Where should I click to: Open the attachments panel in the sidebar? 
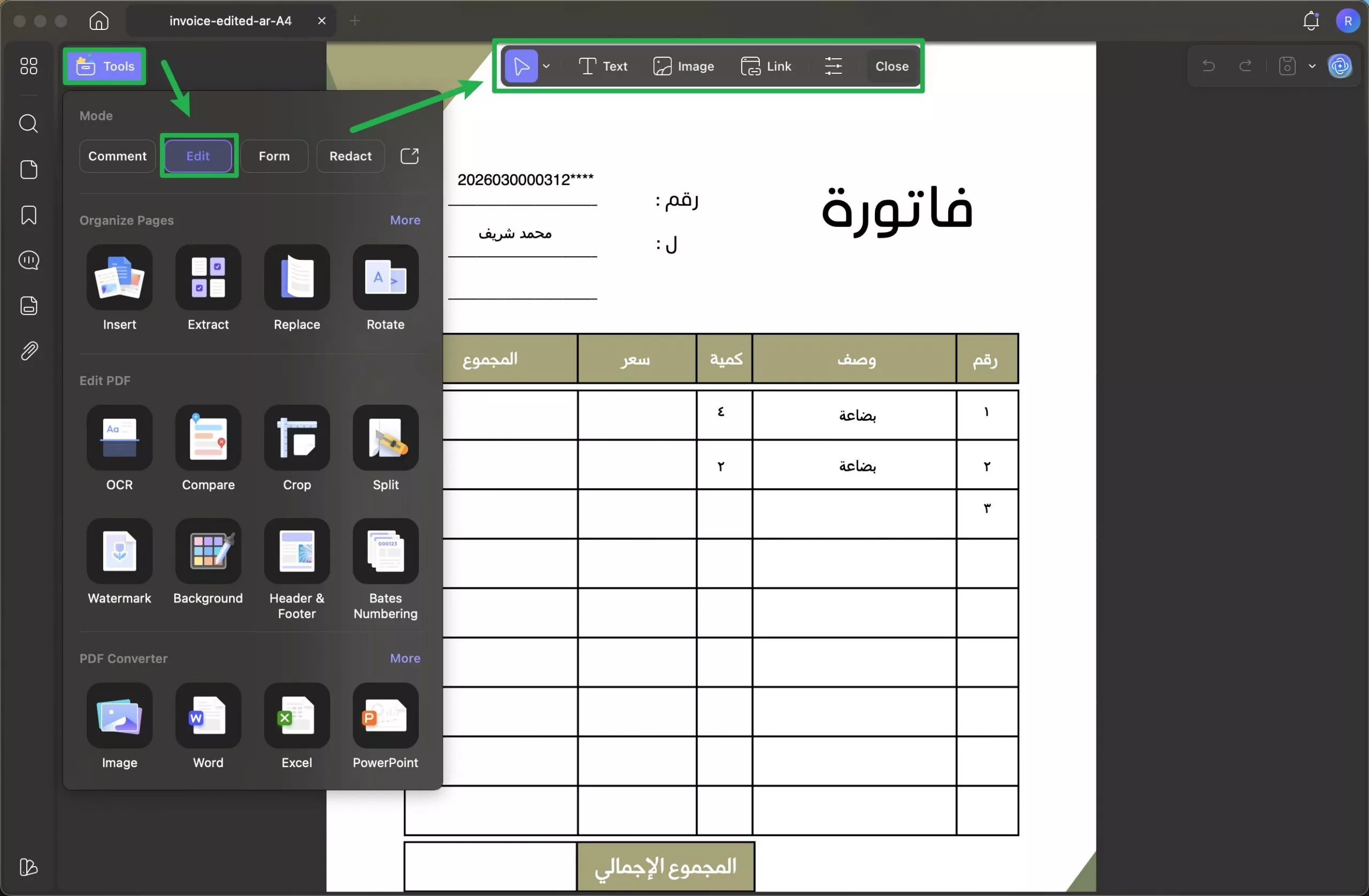(x=28, y=351)
